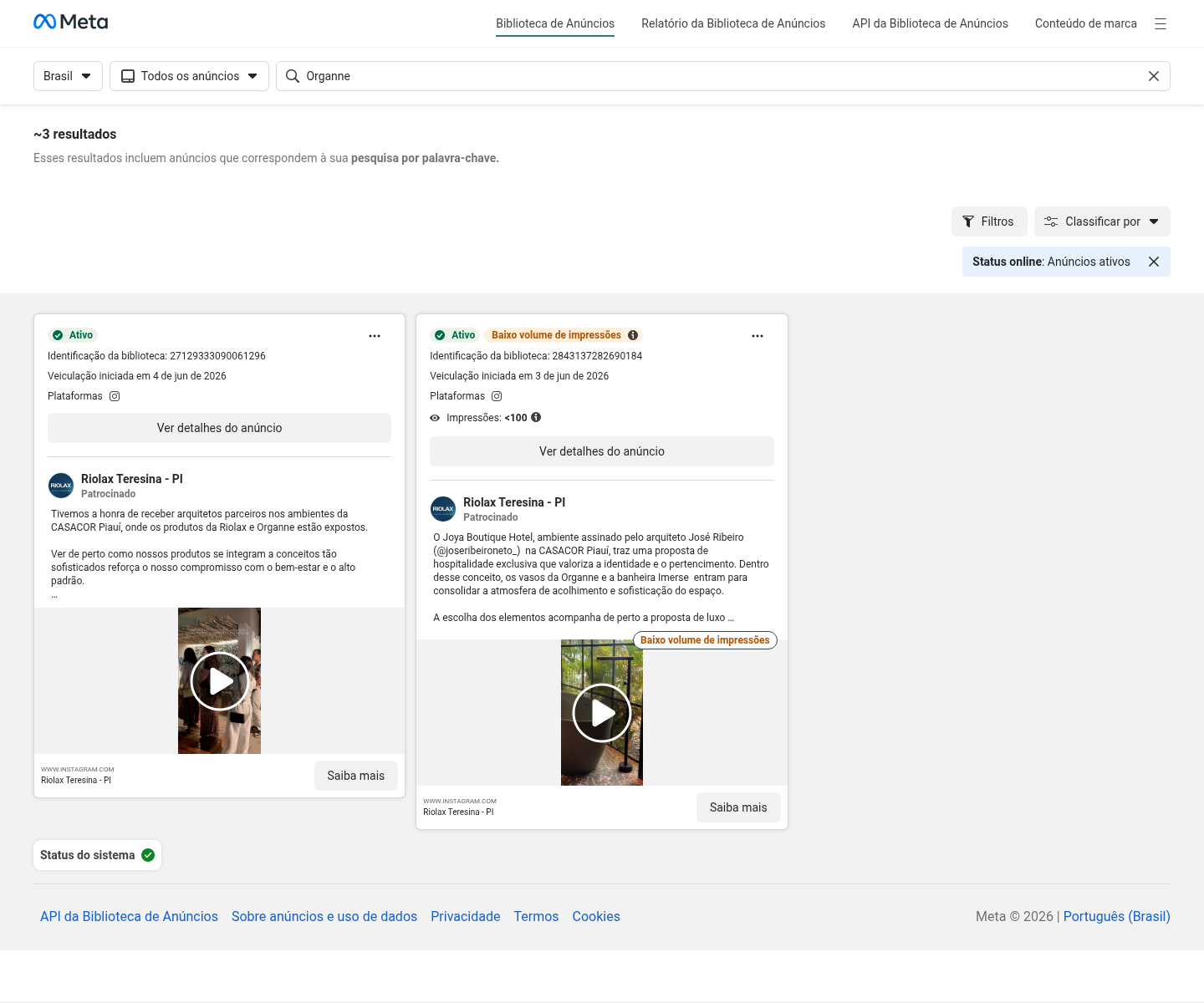Image resolution: width=1204 pixels, height=1003 pixels.
Task: Click the Meta logo
Action: [70, 22]
